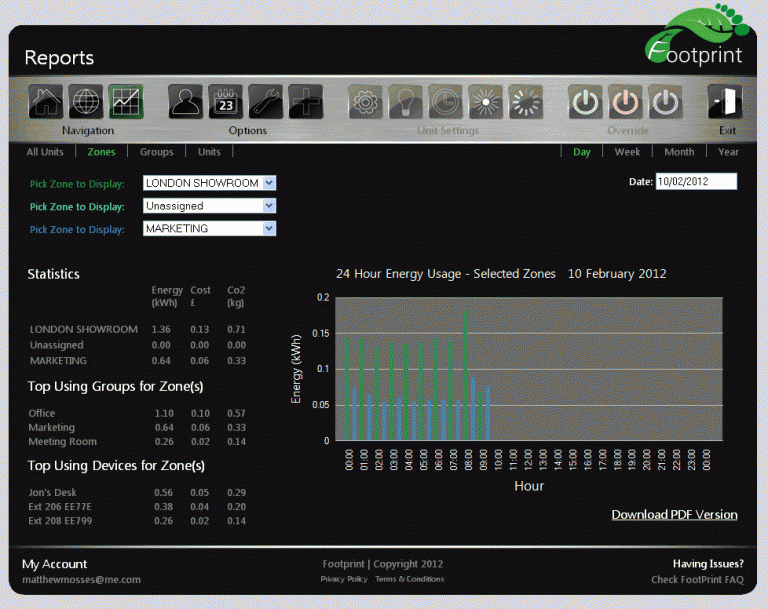
Task: Click the Home navigation icon
Action: 46,102
